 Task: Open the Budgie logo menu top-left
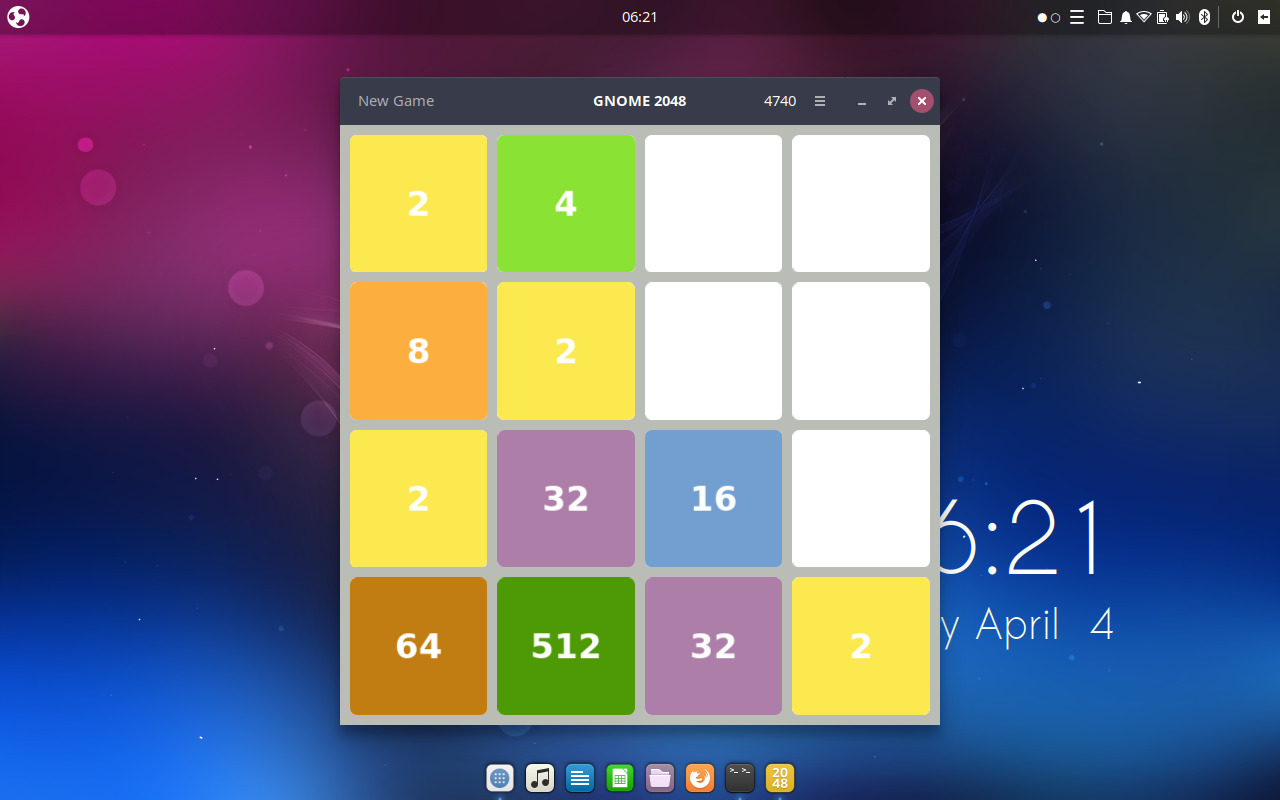18,17
